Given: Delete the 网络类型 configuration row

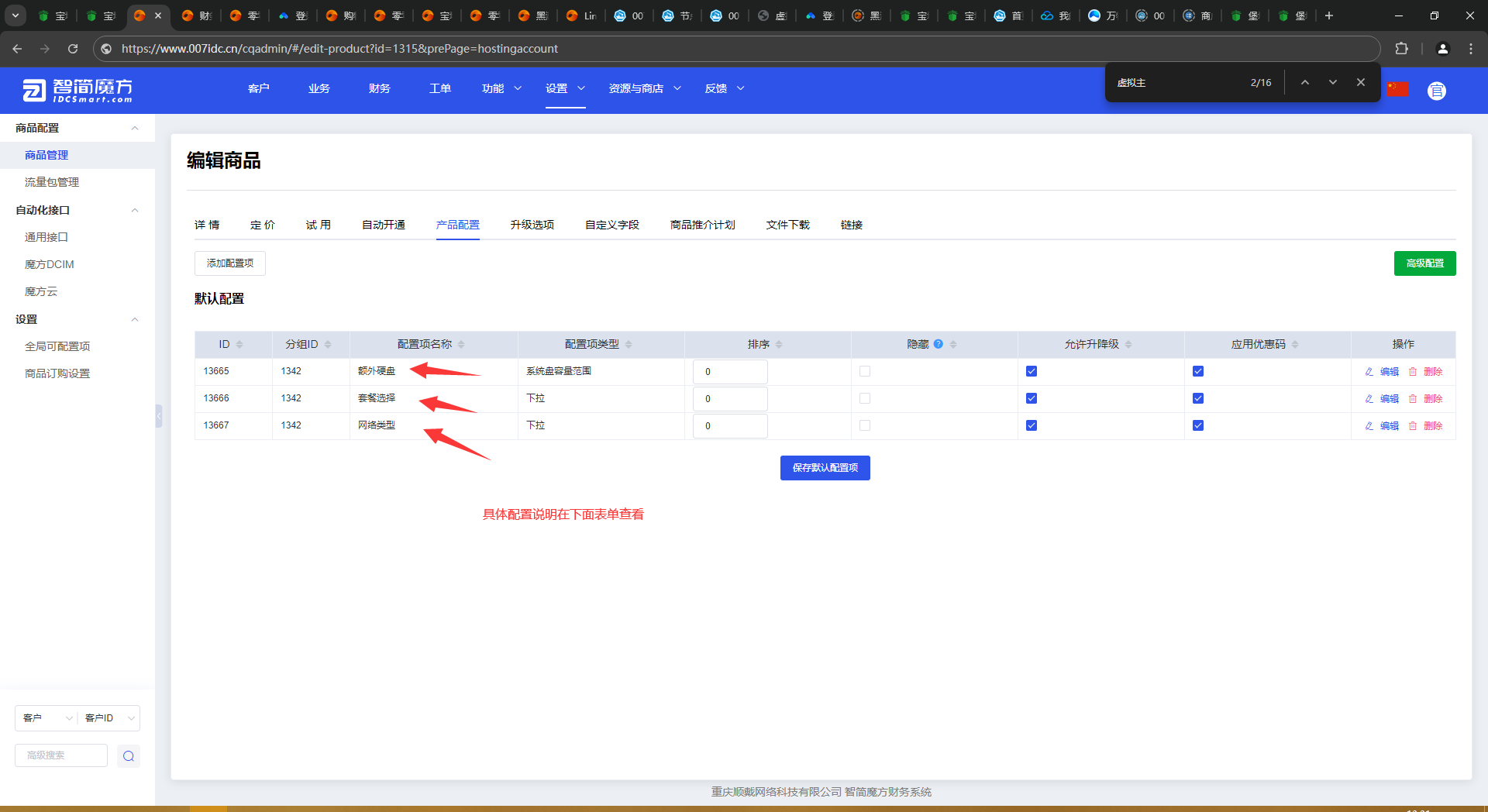Looking at the screenshot, I should click(x=1426, y=426).
